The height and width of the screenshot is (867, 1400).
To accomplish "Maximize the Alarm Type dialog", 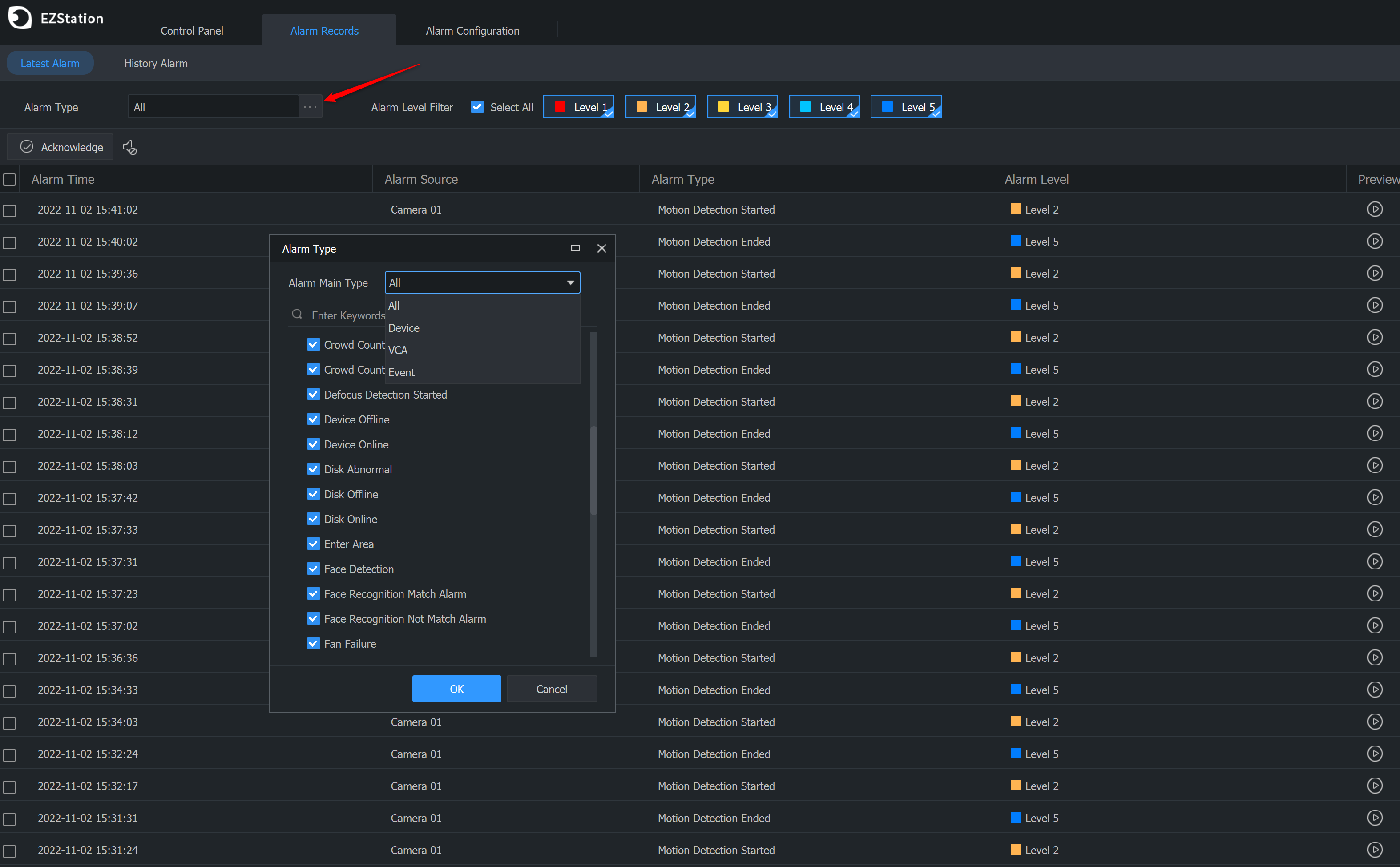I will pos(575,248).
